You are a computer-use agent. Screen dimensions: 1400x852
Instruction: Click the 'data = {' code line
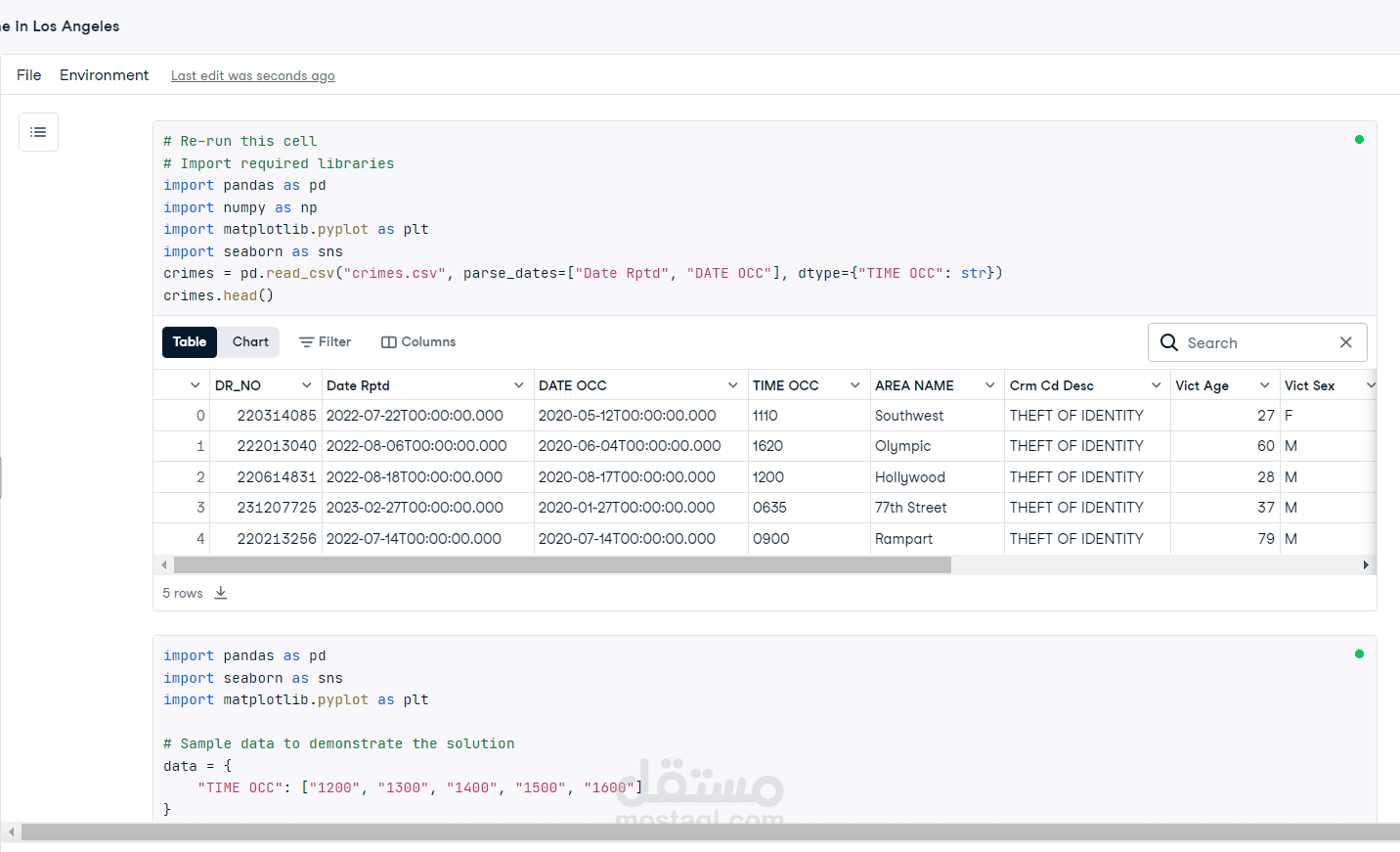197,766
